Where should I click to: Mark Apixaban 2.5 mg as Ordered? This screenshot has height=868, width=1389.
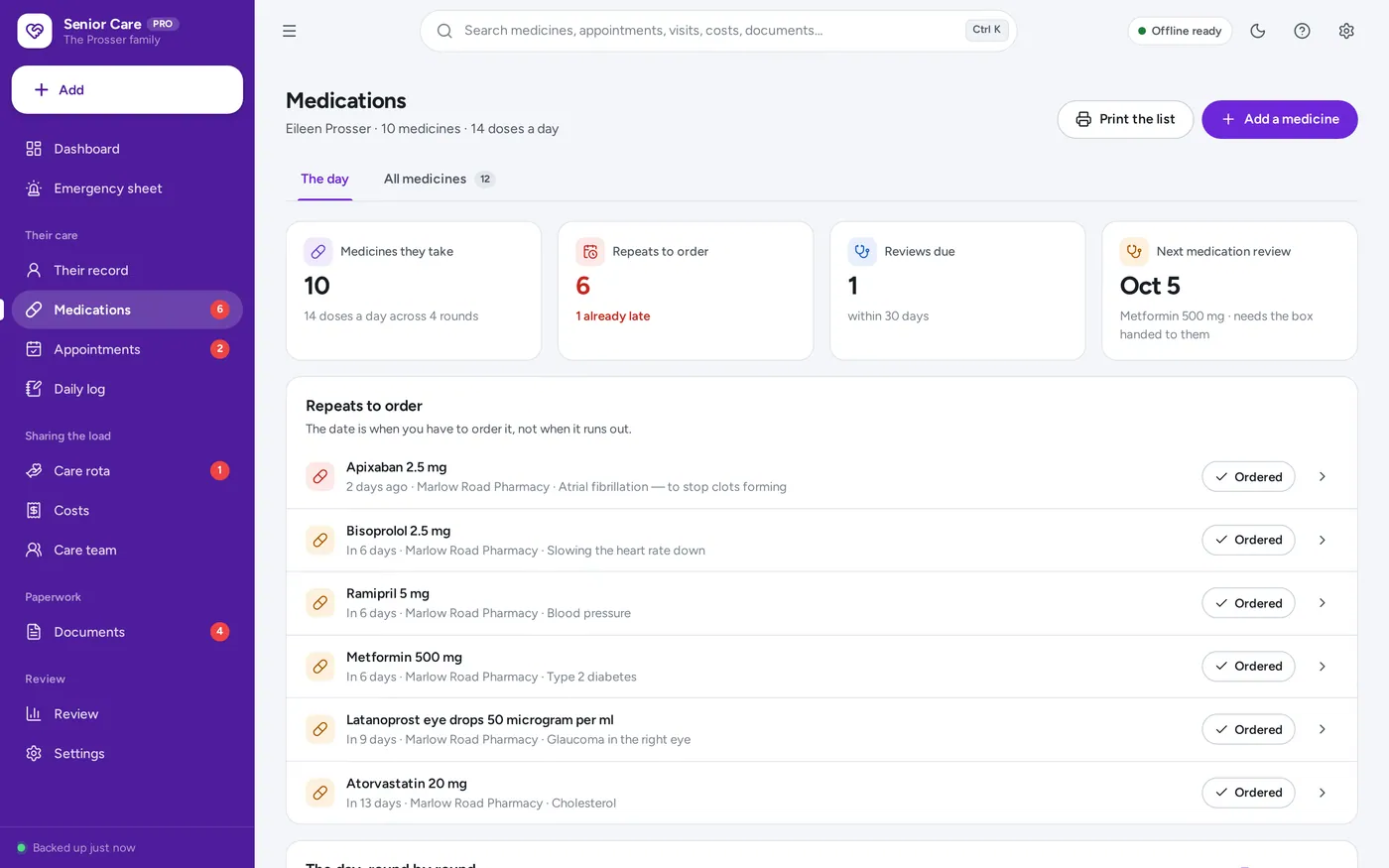pos(1248,477)
